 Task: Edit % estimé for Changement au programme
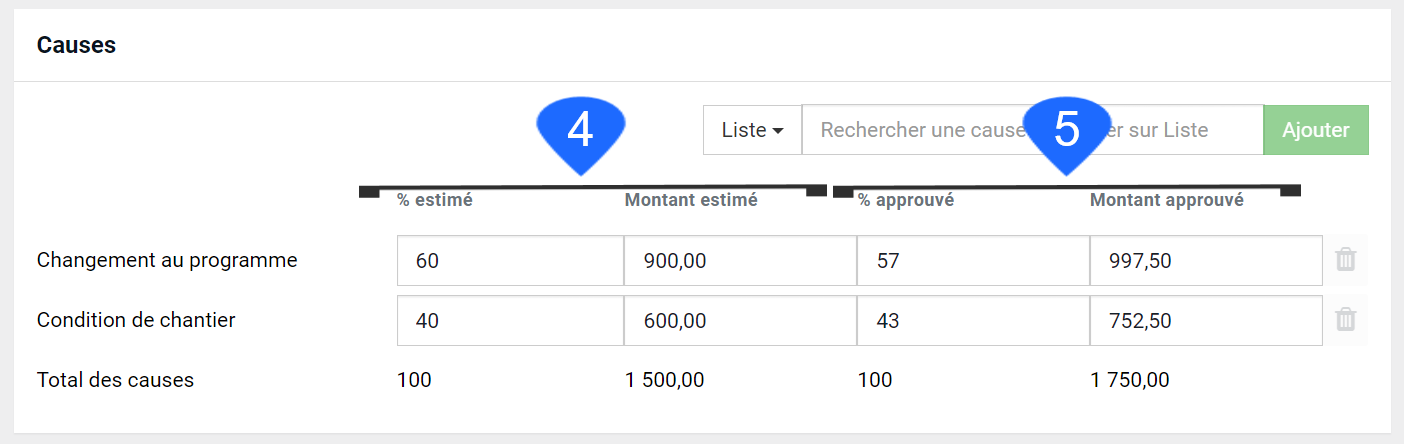510,261
